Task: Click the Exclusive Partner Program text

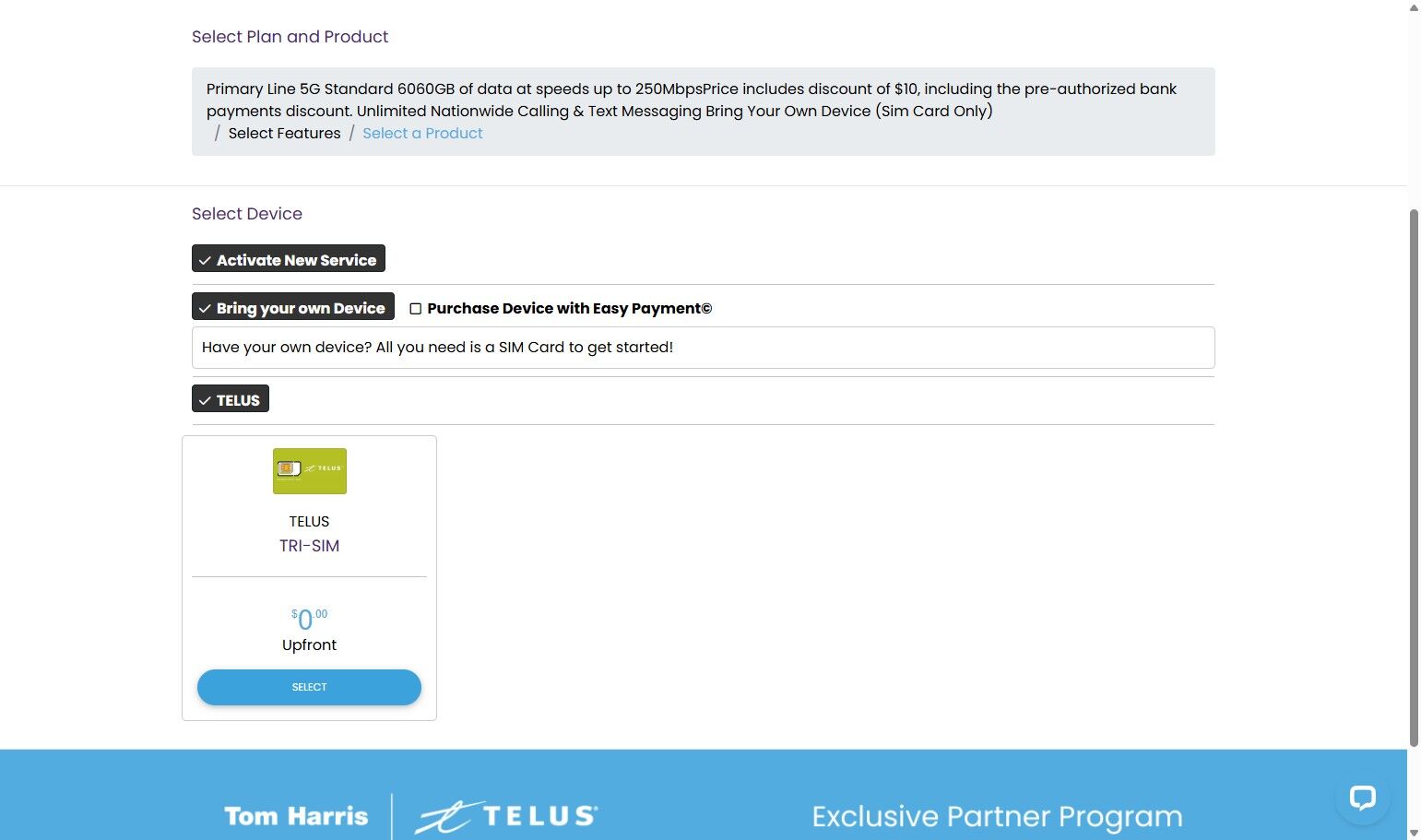Action: tap(997, 817)
